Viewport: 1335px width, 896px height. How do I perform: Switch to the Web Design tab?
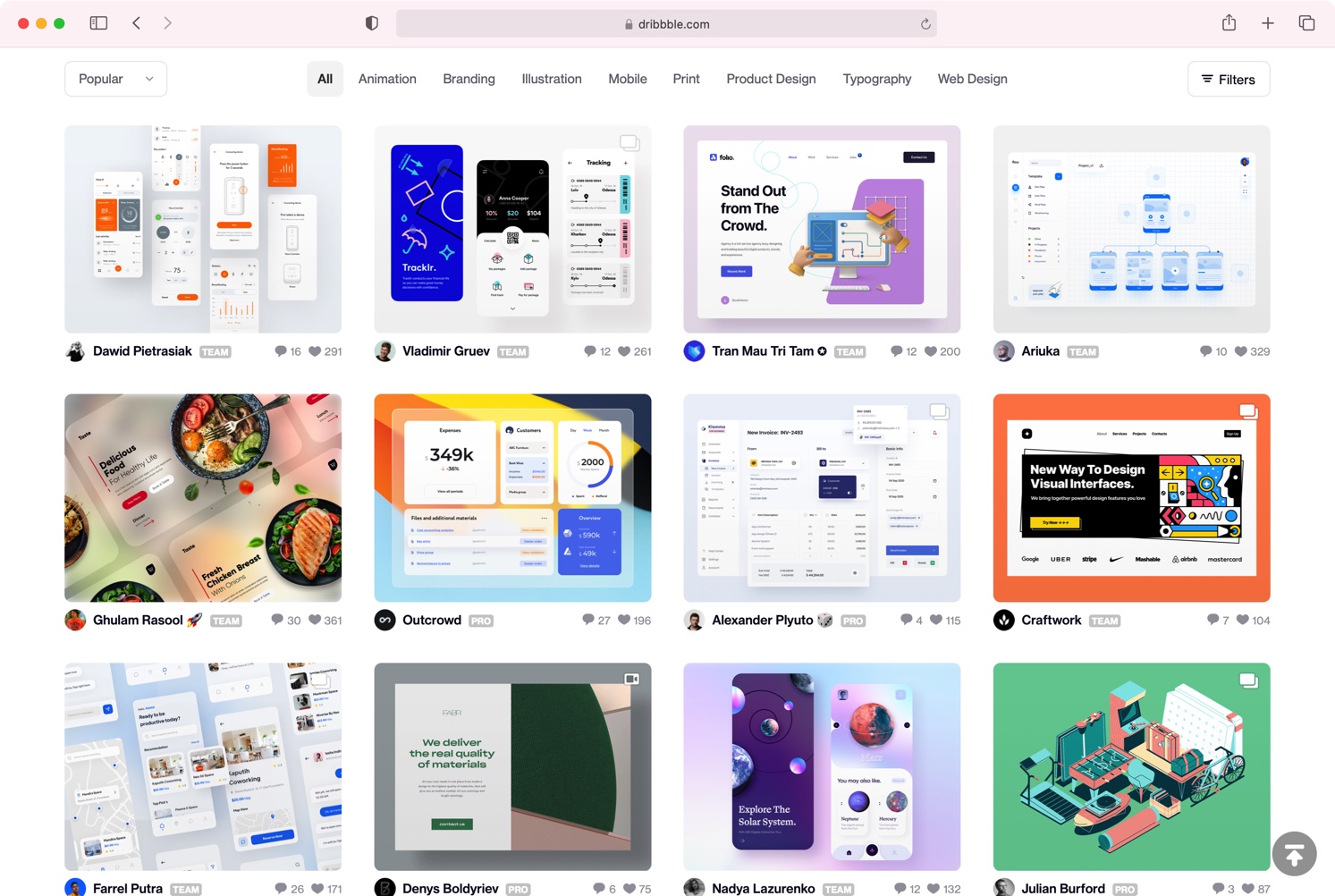972,79
